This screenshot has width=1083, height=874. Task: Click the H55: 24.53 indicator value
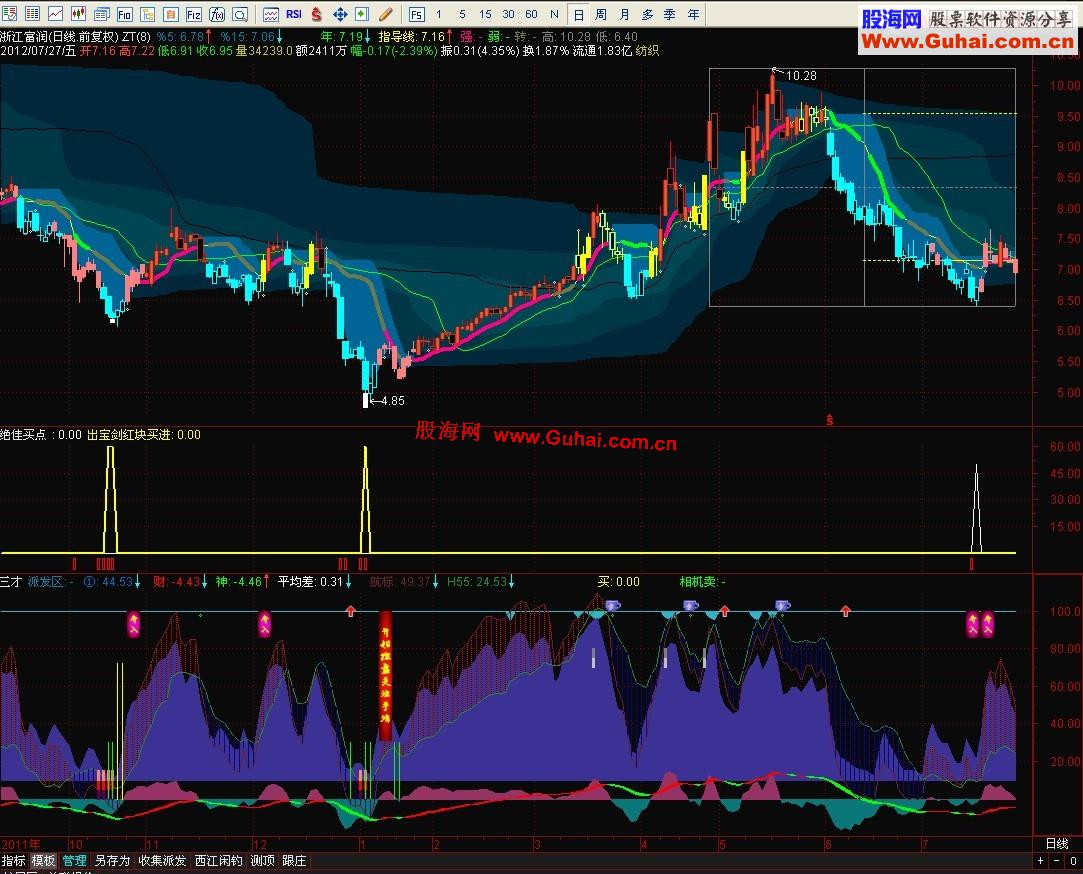(477, 582)
